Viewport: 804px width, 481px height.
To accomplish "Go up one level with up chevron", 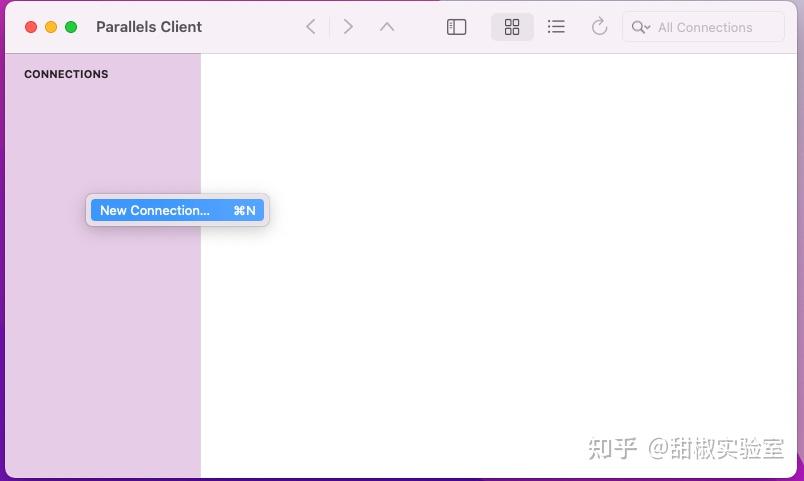I will click(387, 27).
